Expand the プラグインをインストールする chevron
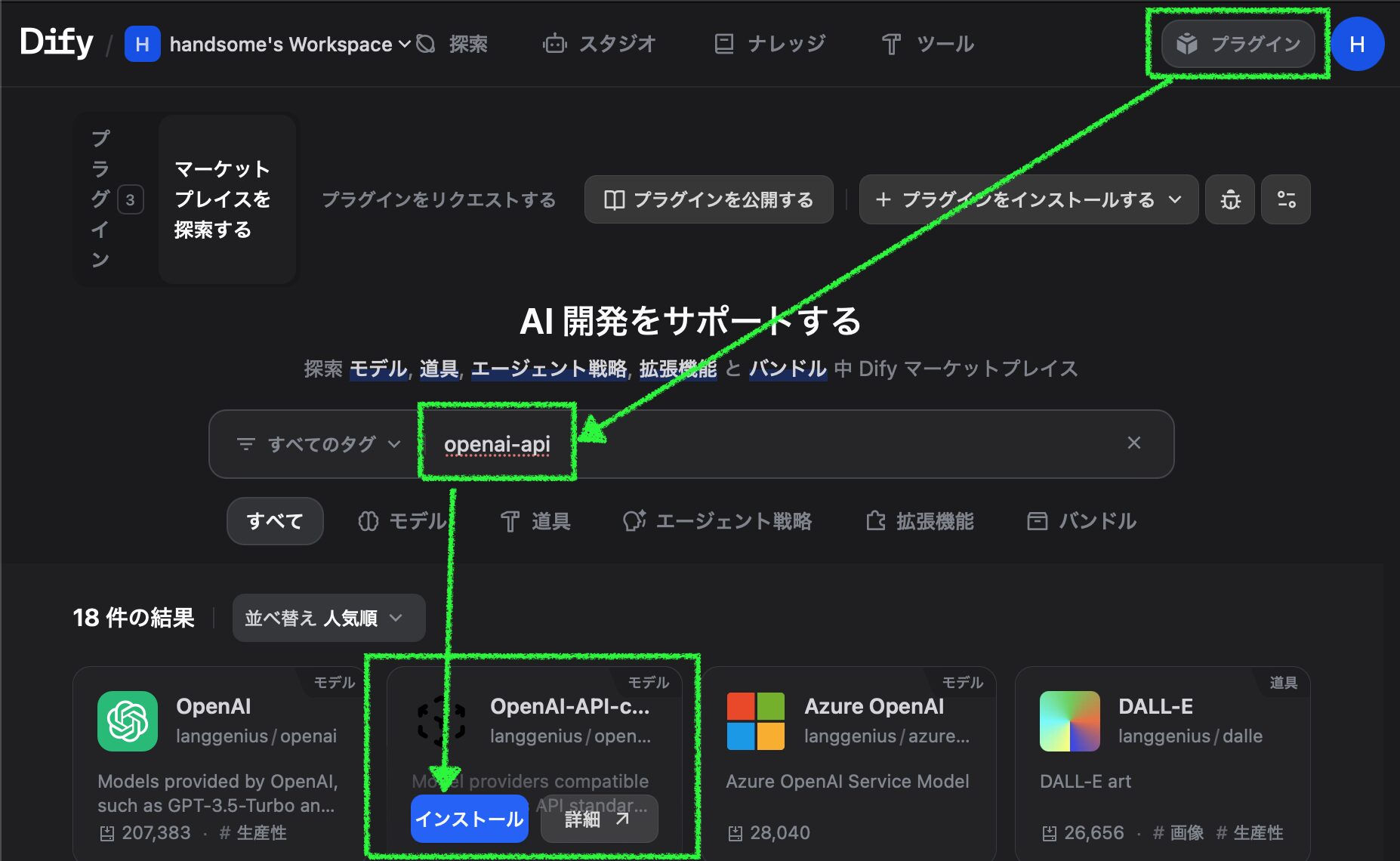1400x861 pixels. click(1175, 199)
